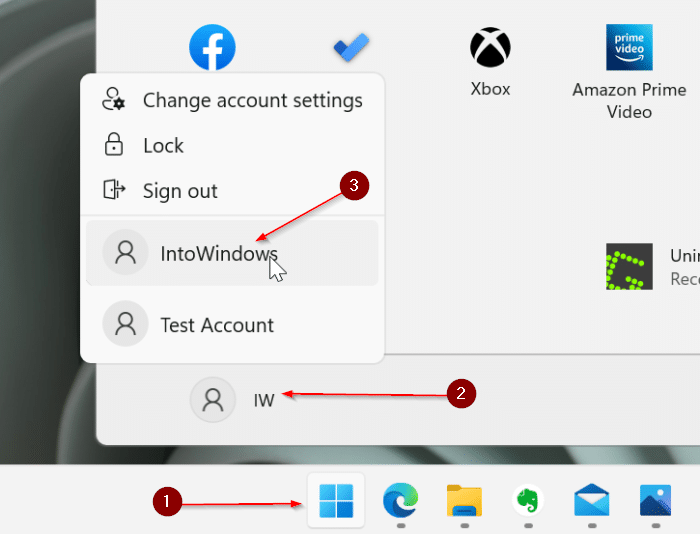Open the Mail app on taskbar
This screenshot has height=534, width=700.
(x=592, y=501)
